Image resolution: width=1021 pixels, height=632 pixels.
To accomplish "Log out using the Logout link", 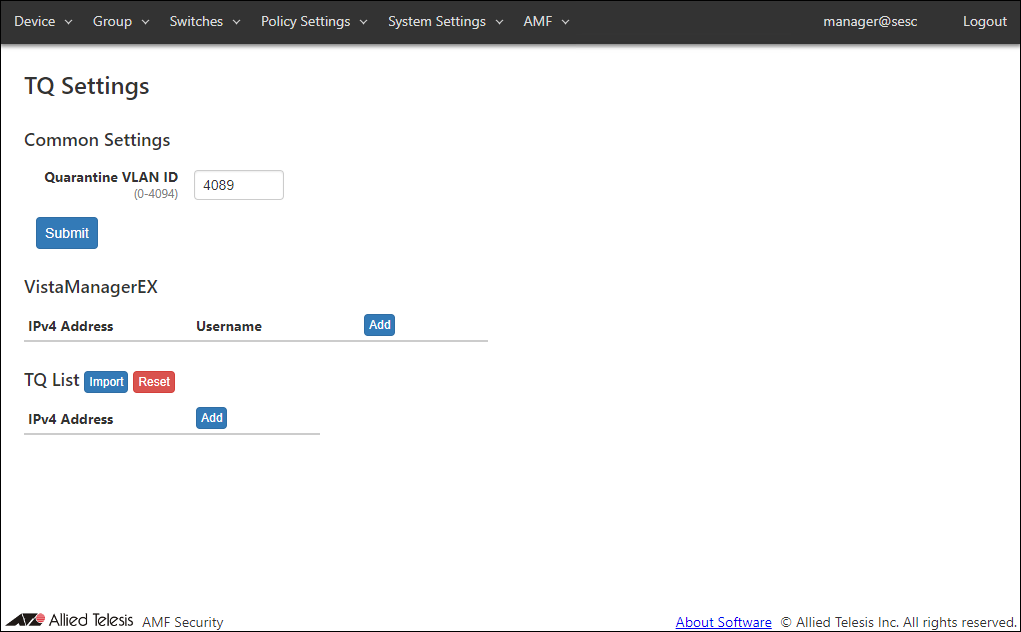I will click(x=984, y=22).
